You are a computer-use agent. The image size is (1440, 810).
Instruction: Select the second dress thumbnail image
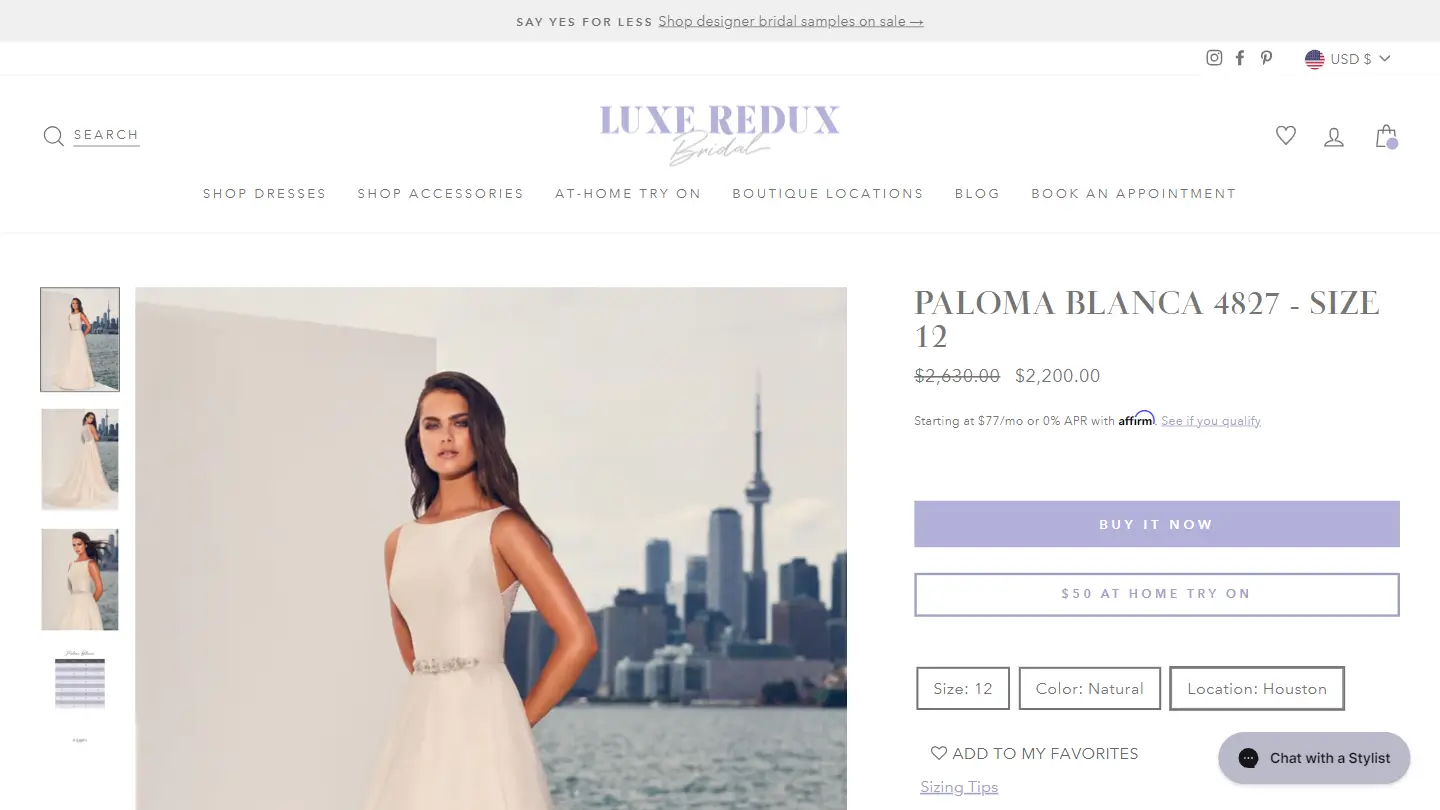coord(80,460)
